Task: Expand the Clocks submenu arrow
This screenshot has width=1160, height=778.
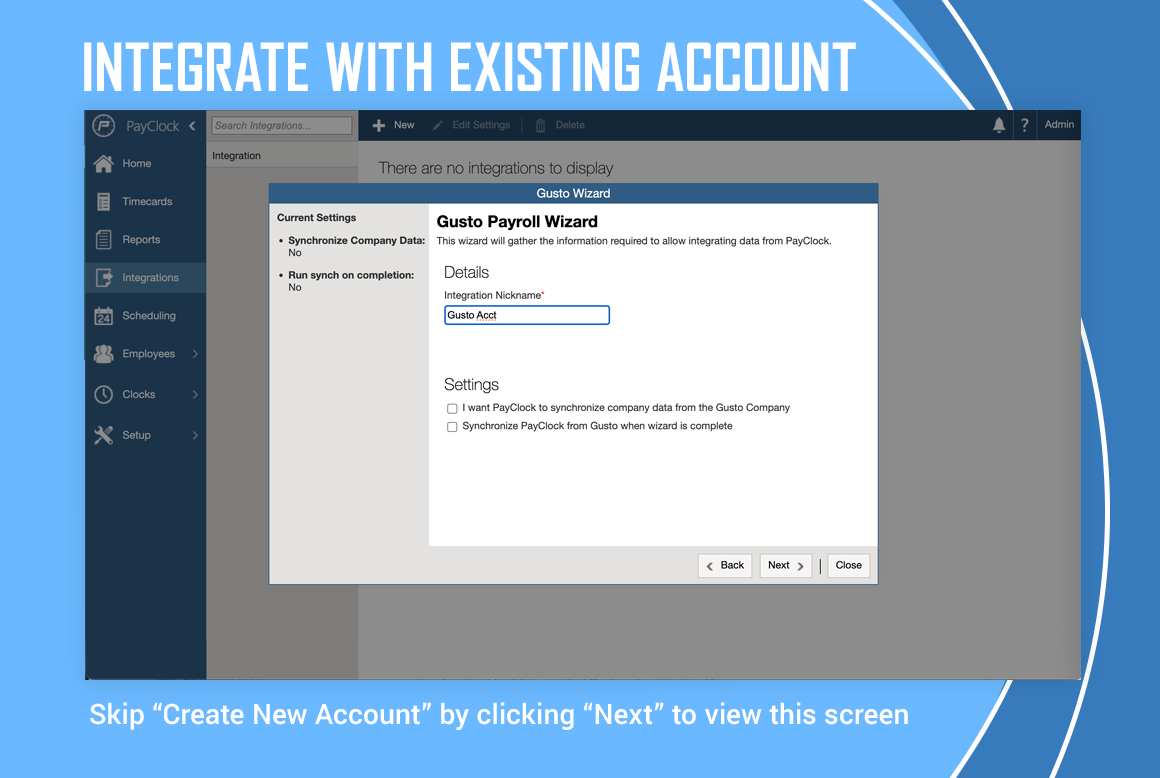Action: (195, 394)
